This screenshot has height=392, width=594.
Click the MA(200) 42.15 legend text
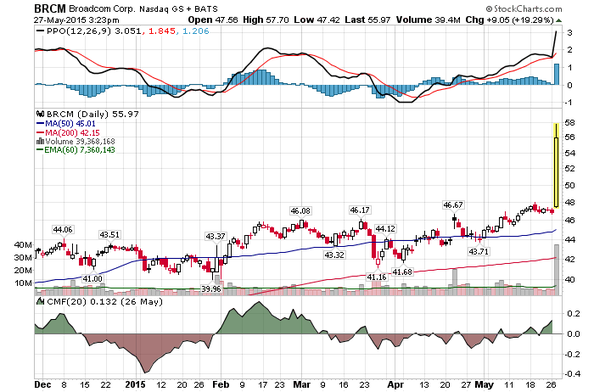click(72, 133)
